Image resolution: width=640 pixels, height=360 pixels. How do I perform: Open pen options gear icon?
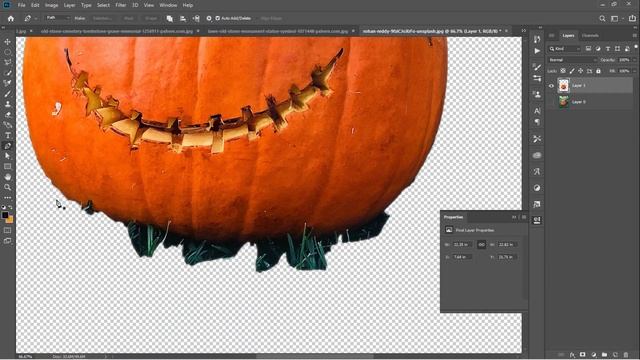point(209,18)
